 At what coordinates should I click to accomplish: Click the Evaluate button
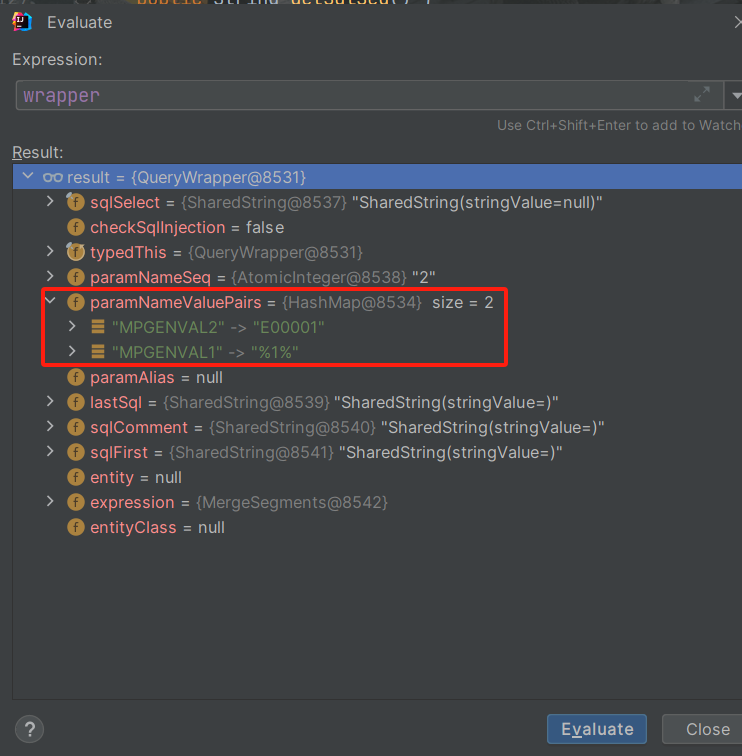click(x=597, y=729)
